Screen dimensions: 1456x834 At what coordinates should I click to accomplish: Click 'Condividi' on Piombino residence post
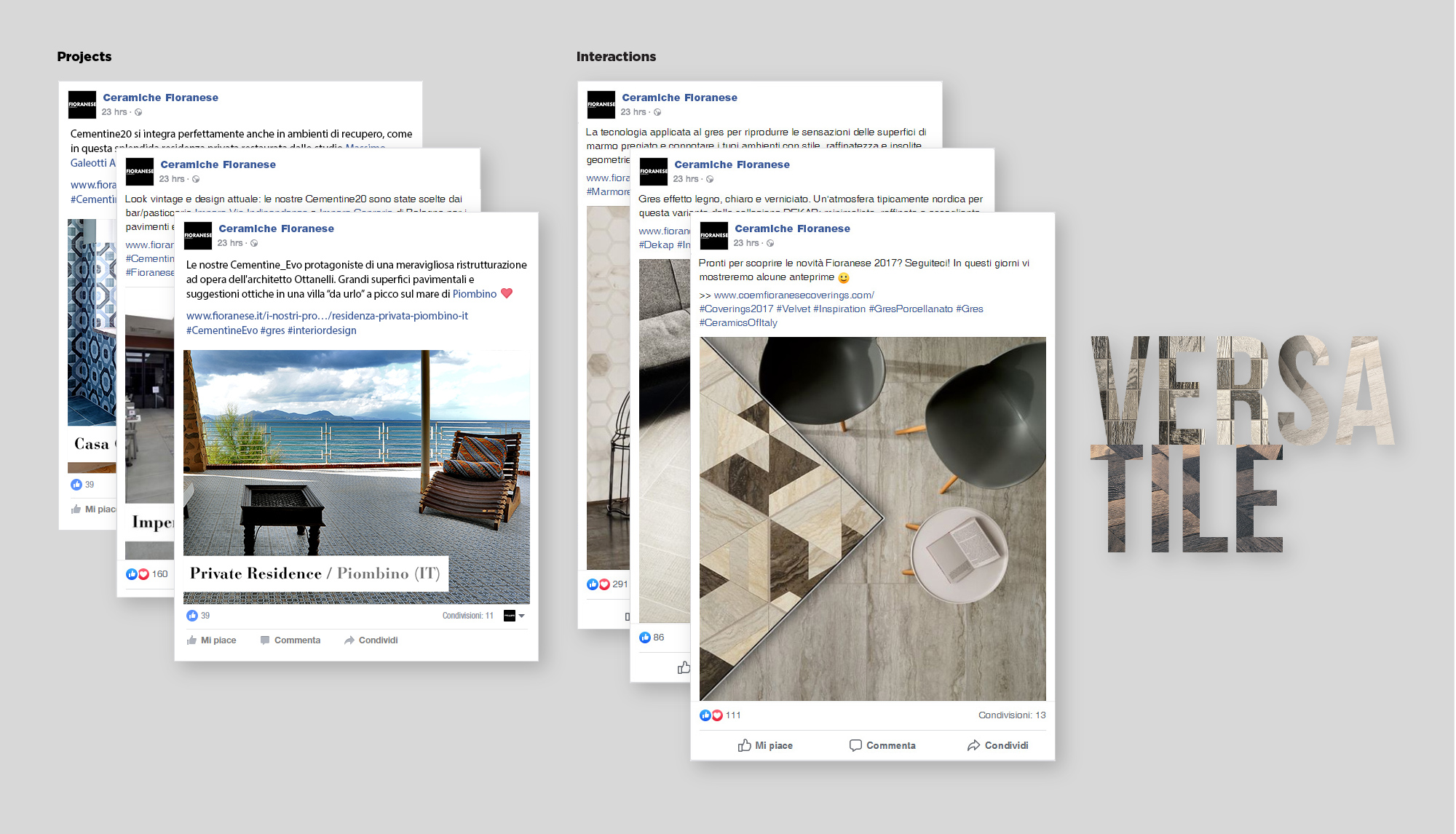[371, 640]
